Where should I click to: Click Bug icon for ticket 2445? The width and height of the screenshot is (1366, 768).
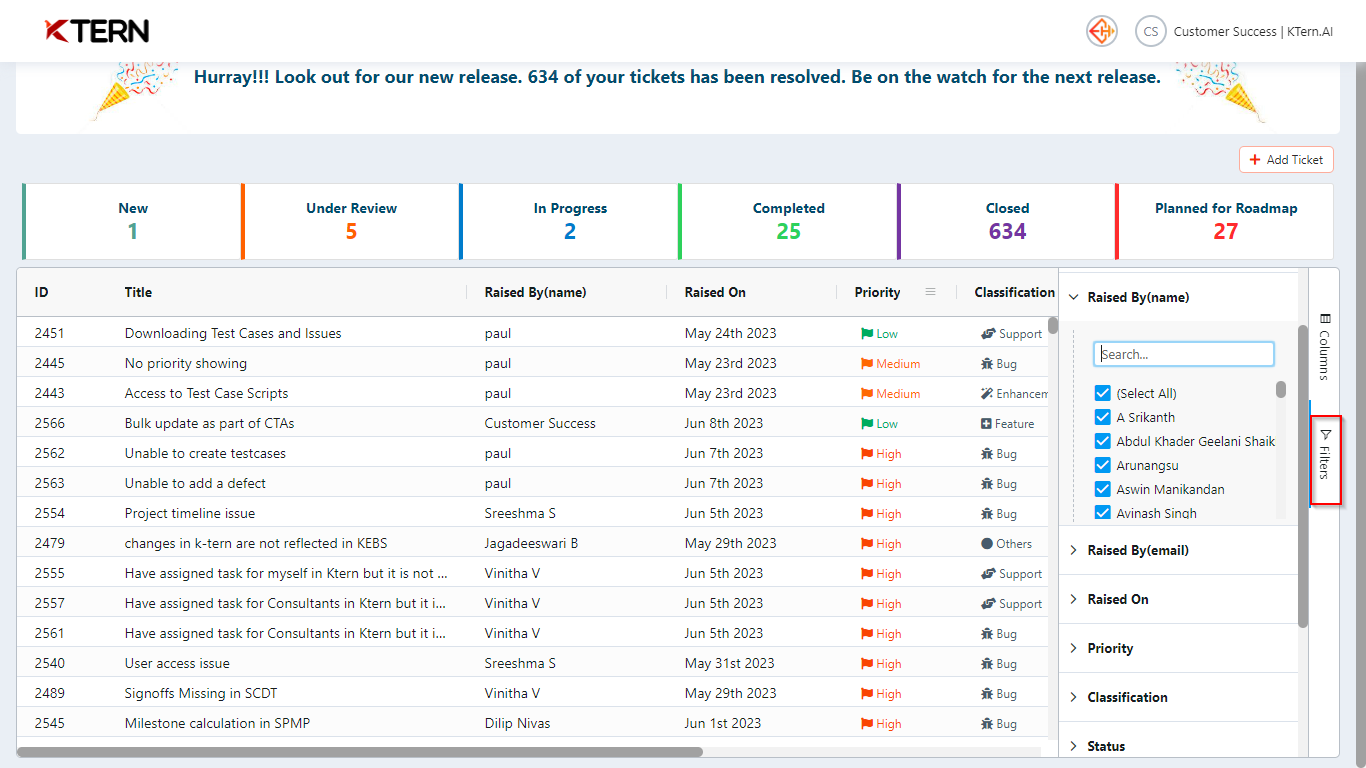[x=987, y=364]
